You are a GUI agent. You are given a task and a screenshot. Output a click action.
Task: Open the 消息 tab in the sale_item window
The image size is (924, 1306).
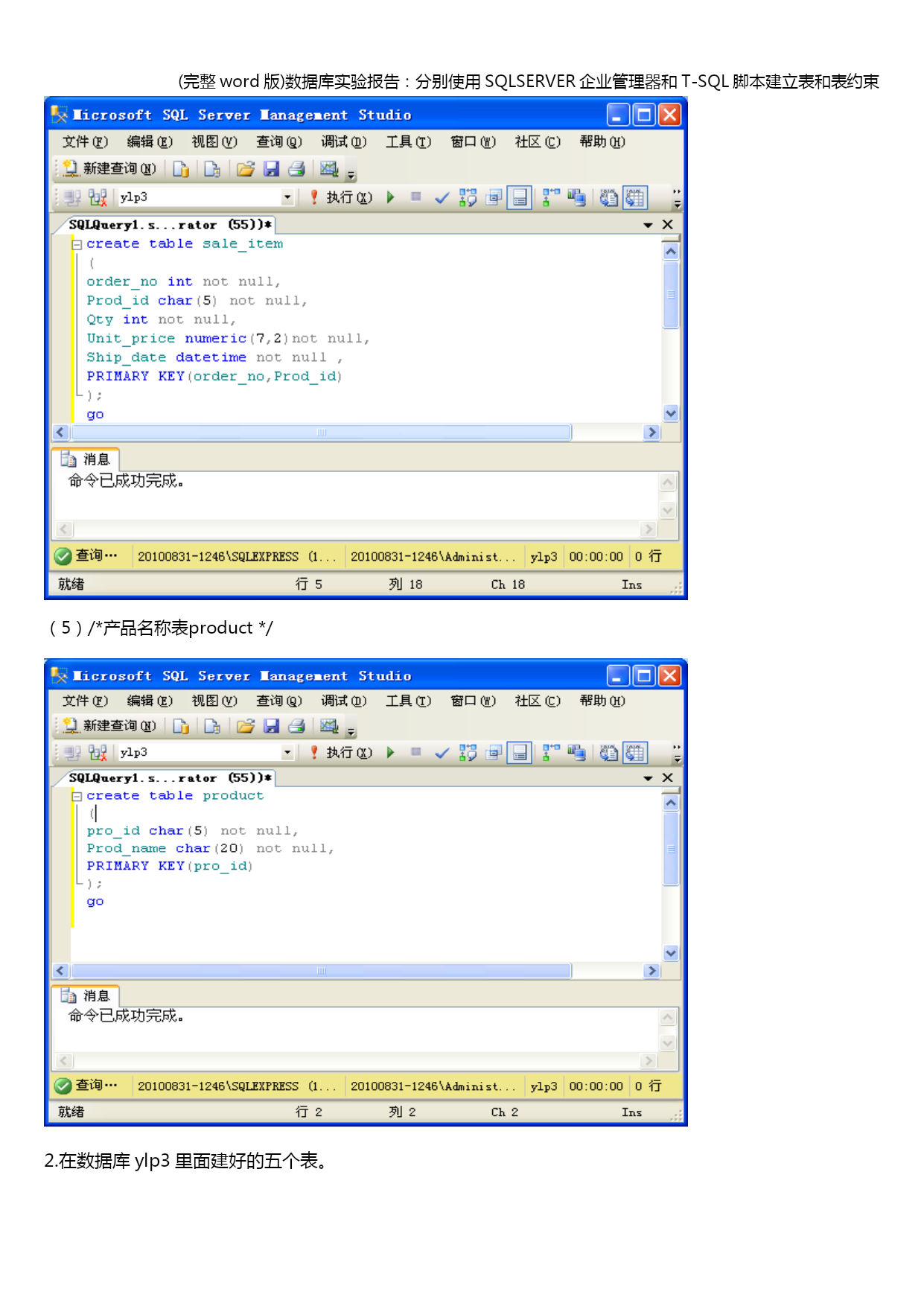pyautogui.click(x=86, y=459)
